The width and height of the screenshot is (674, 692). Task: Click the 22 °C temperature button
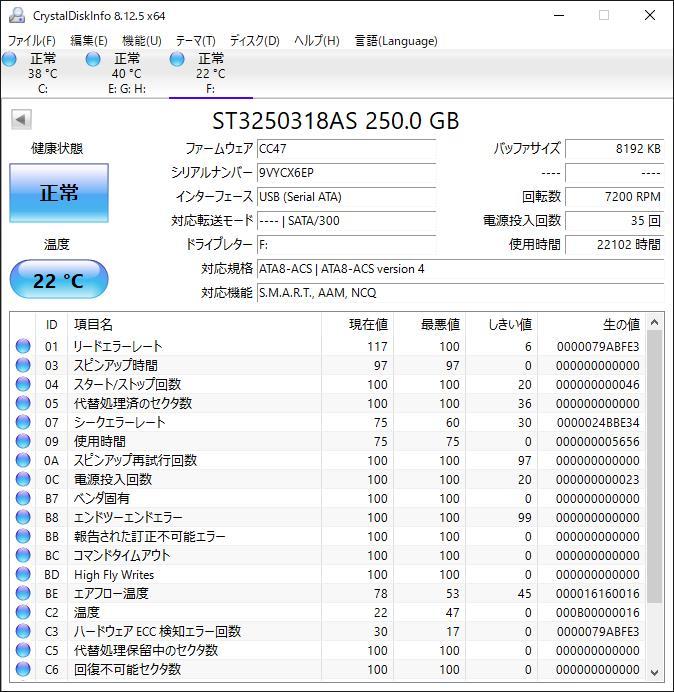tap(59, 279)
